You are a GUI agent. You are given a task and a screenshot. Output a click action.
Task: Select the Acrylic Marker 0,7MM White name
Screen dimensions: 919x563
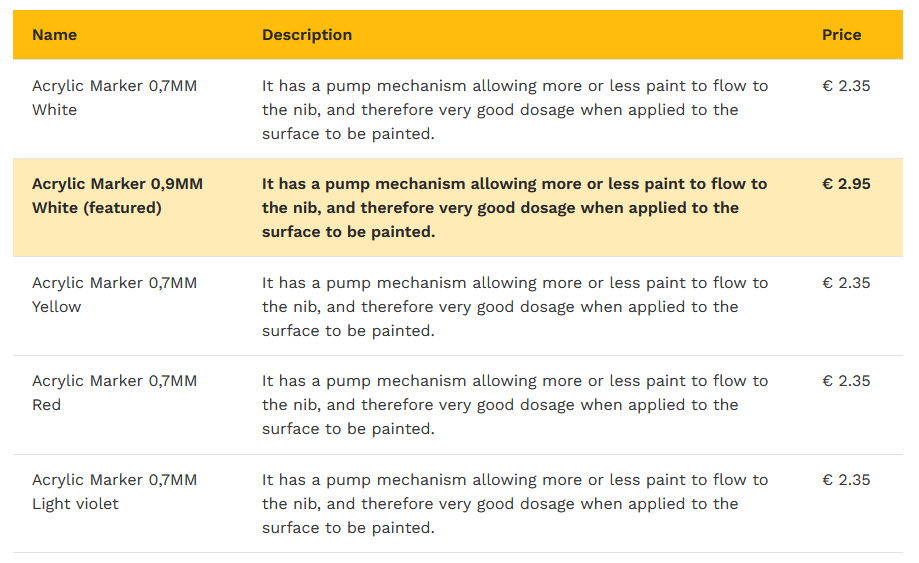pos(114,98)
